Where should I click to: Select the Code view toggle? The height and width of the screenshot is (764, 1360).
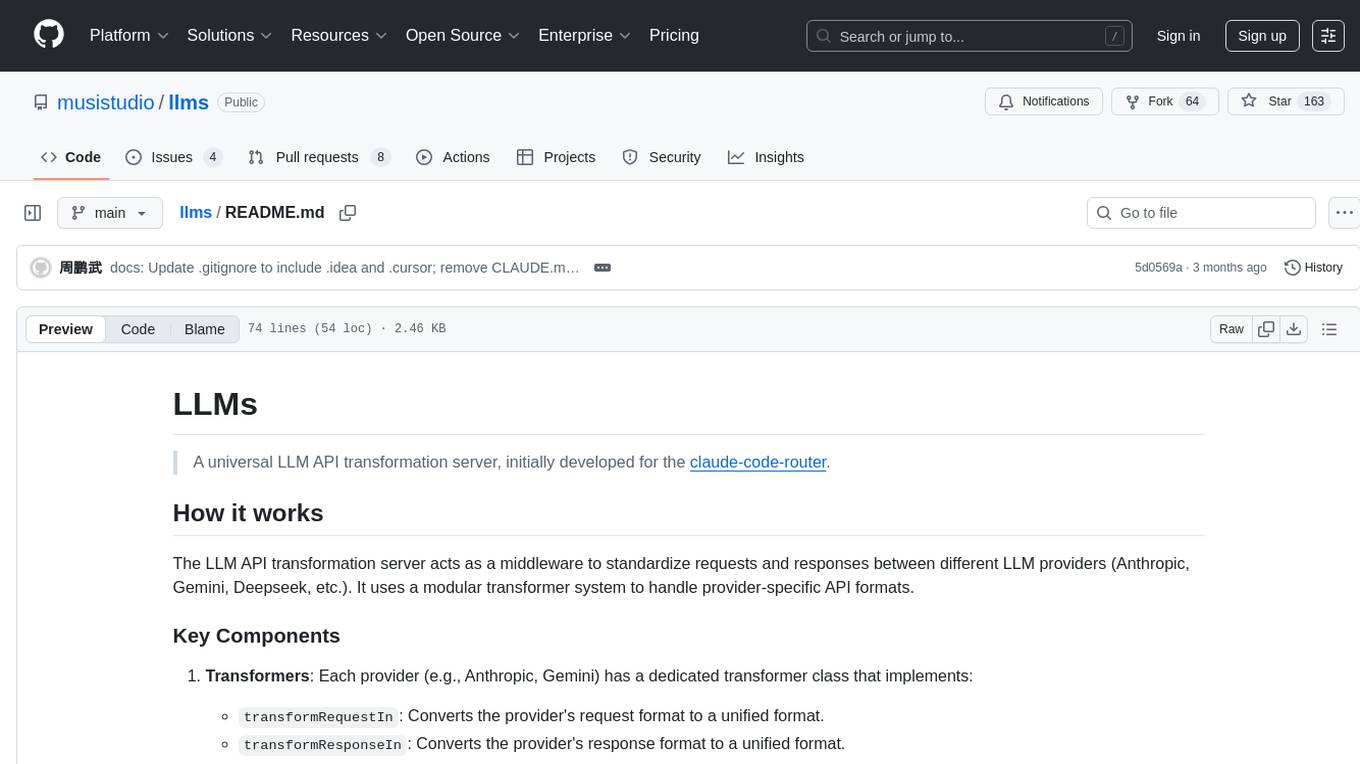138,329
